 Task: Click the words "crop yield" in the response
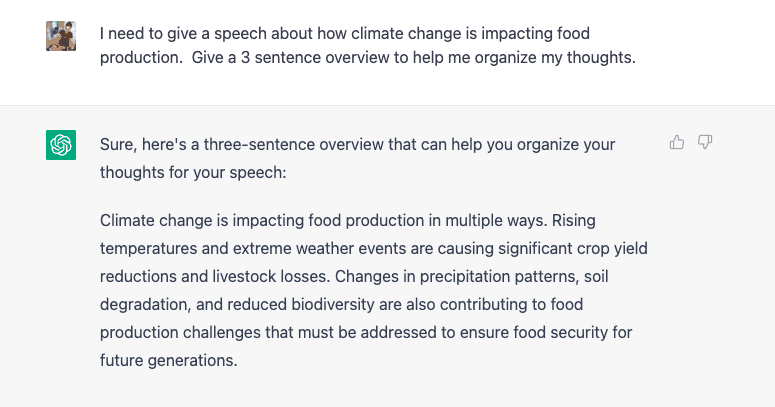pyautogui.click(x=611, y=247)
